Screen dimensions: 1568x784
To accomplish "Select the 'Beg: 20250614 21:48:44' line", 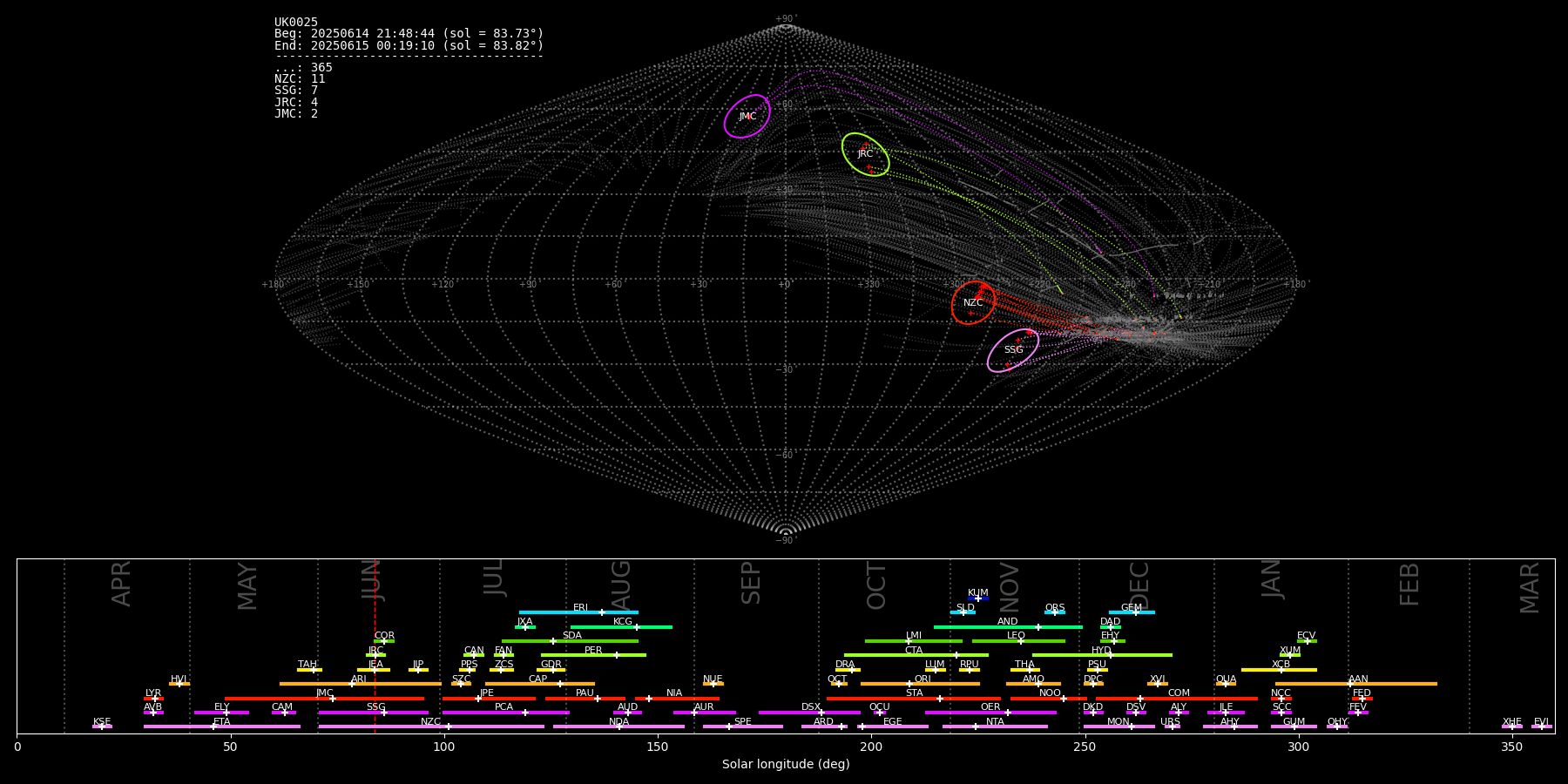I will (409, 34).
